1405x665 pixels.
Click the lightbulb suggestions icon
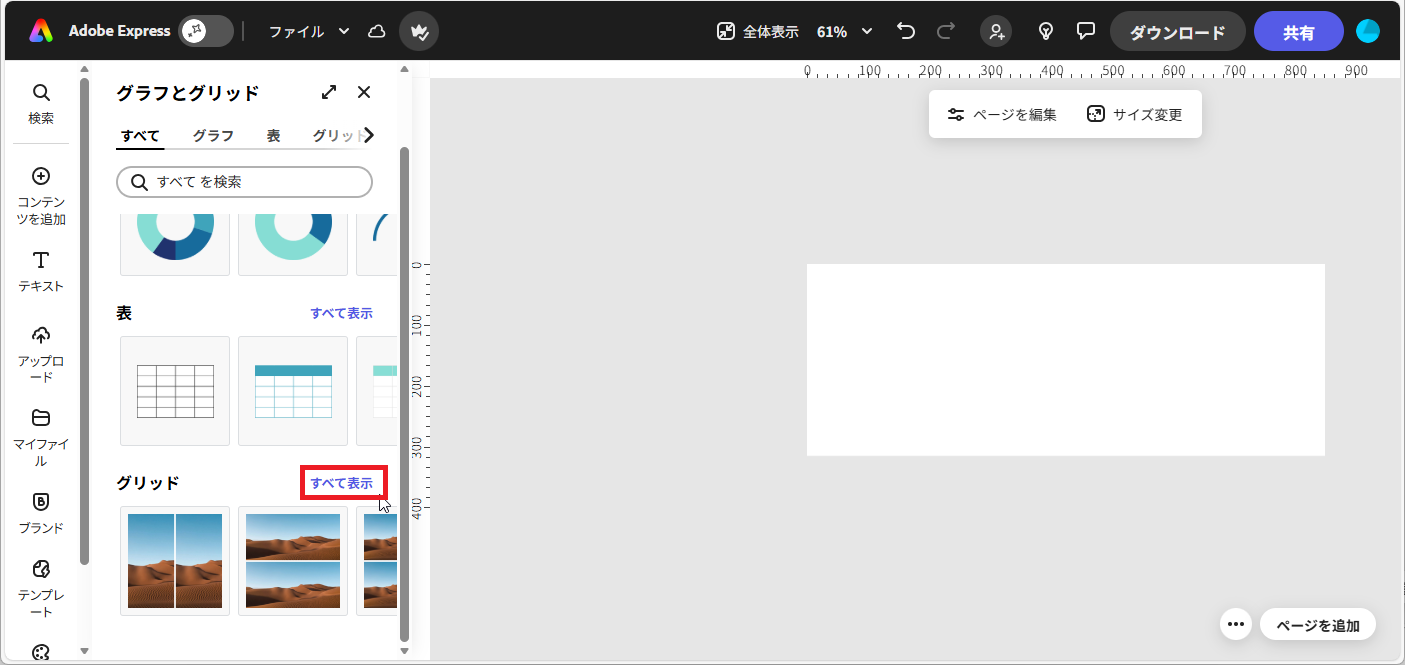click(1046, 31)
